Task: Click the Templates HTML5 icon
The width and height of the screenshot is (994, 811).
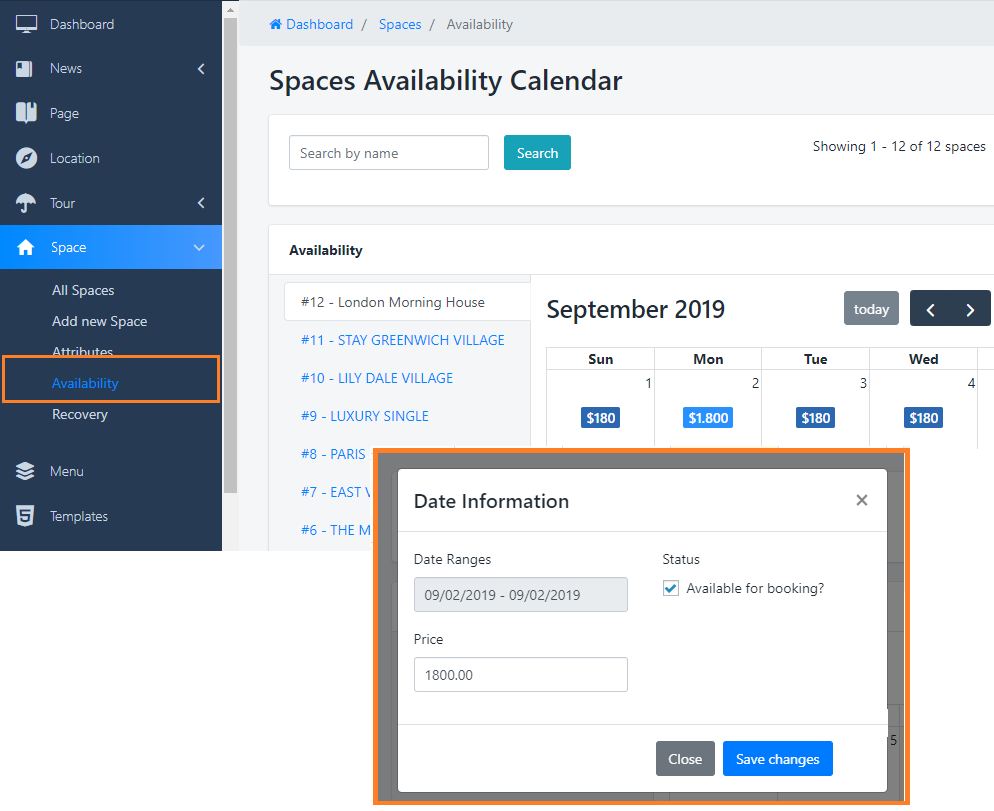Action: click(x=26, y=516)
